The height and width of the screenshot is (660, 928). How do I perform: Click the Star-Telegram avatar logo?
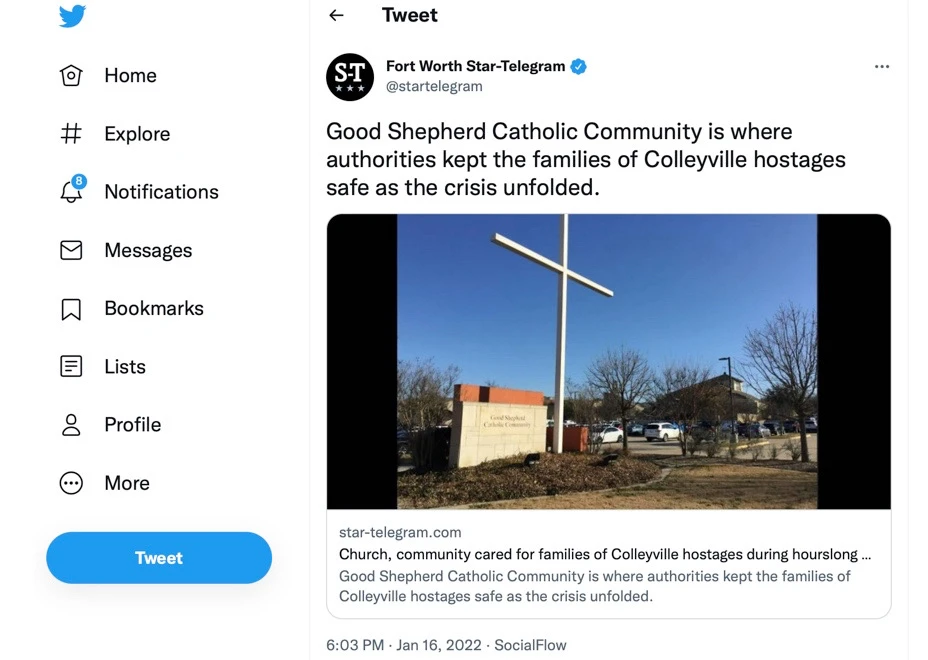click(350, 77)
